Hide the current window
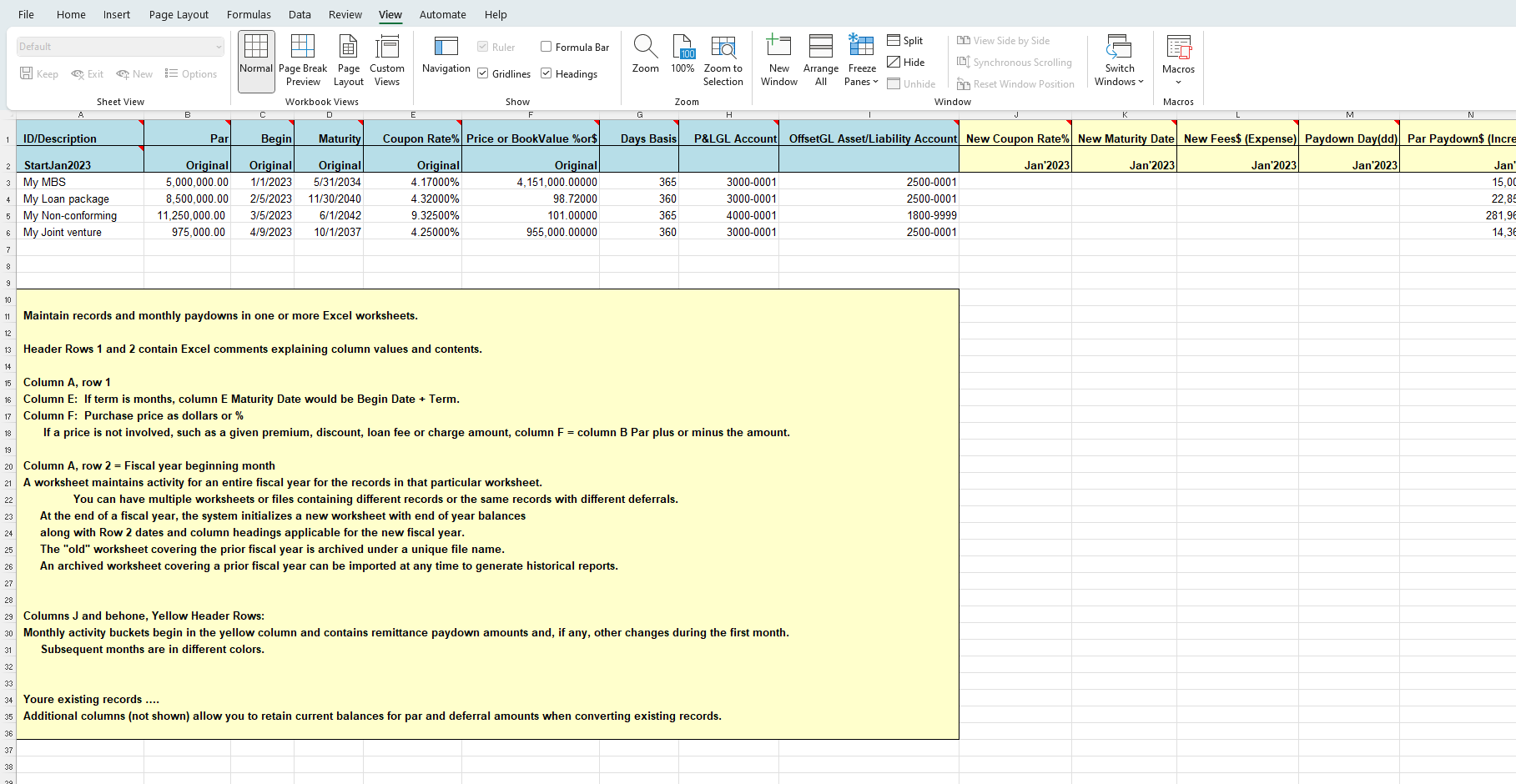This screenshot has height=784, width=1516. (906, 63)
